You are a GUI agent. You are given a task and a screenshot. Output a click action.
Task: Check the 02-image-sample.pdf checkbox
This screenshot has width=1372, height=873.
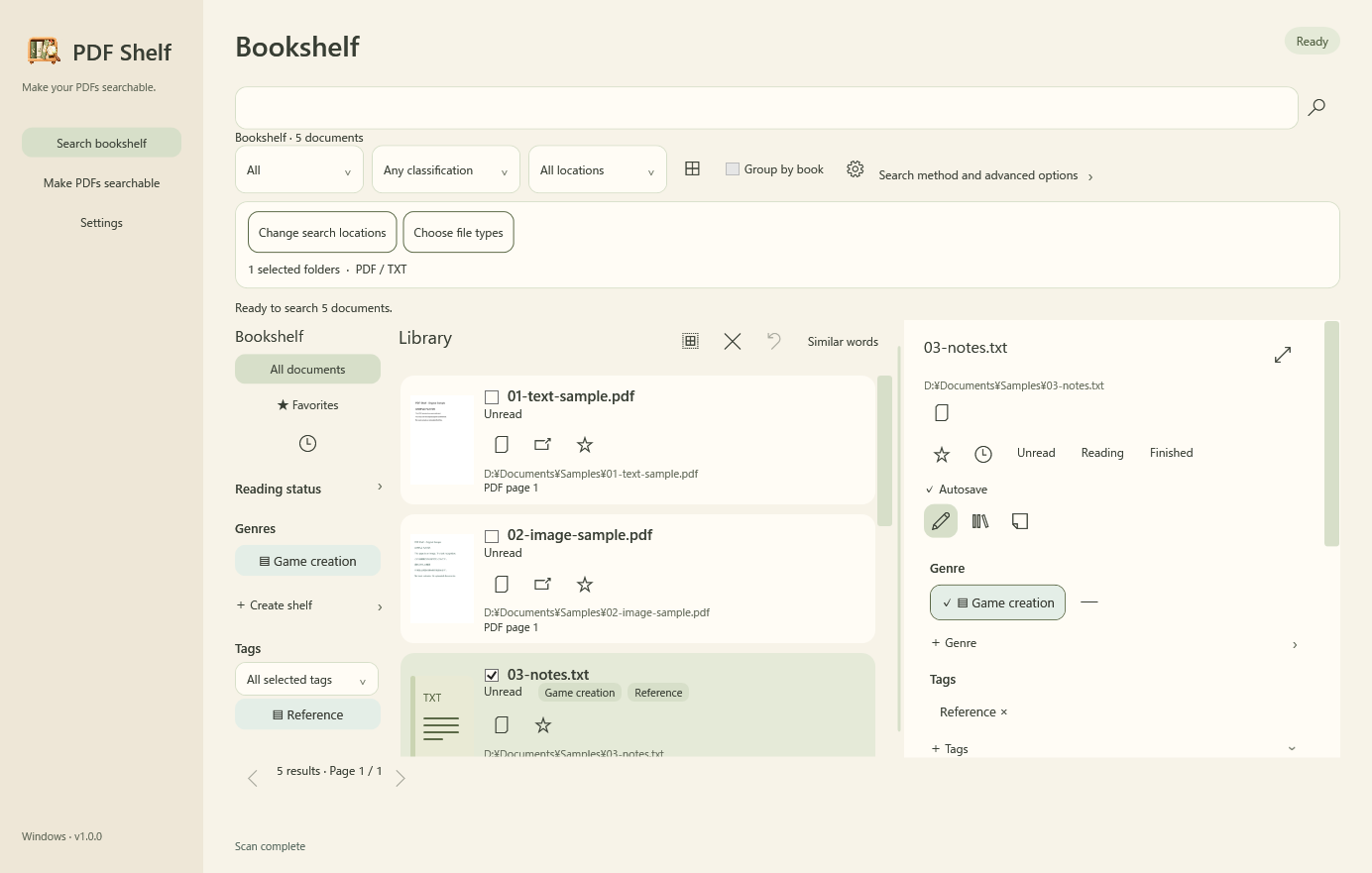[x=492, y=536]
